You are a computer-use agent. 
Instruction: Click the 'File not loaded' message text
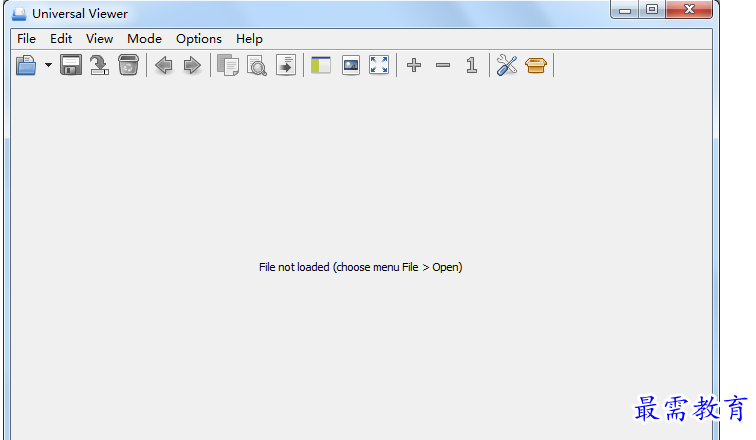[x=361, y=267]
